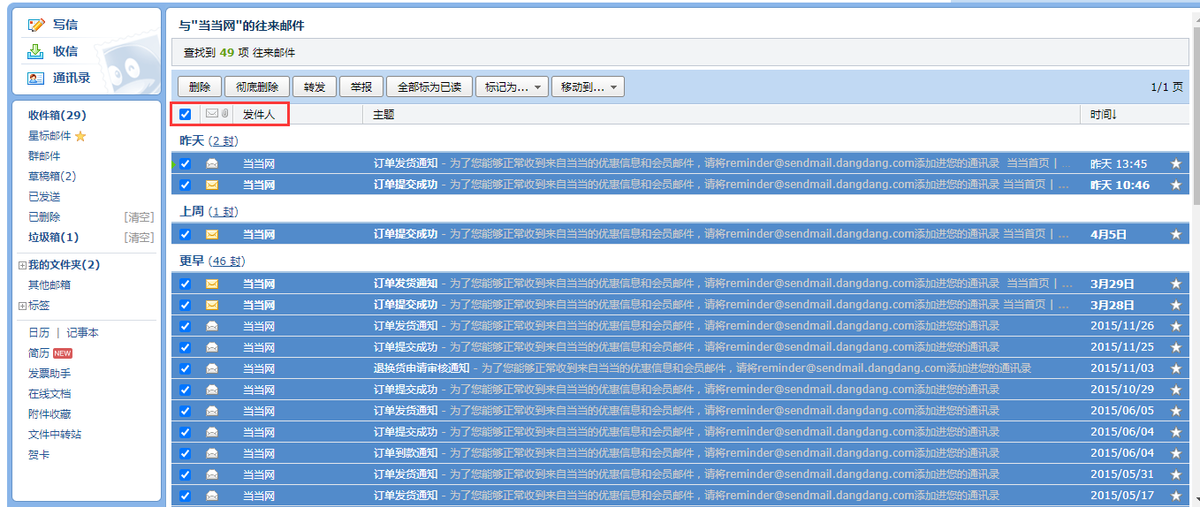
Task: Open the 简历 sidebar item marked NEW
Action: pos(39,353)
